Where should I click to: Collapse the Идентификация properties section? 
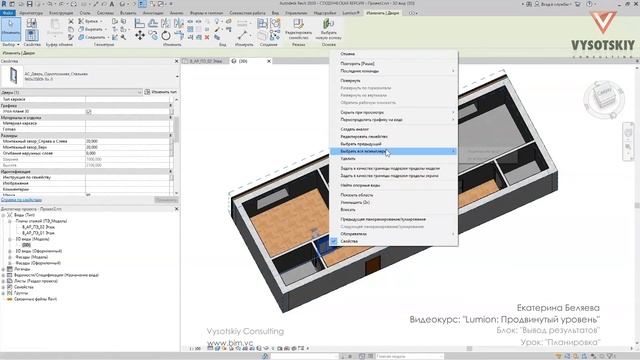pos(171,171)
